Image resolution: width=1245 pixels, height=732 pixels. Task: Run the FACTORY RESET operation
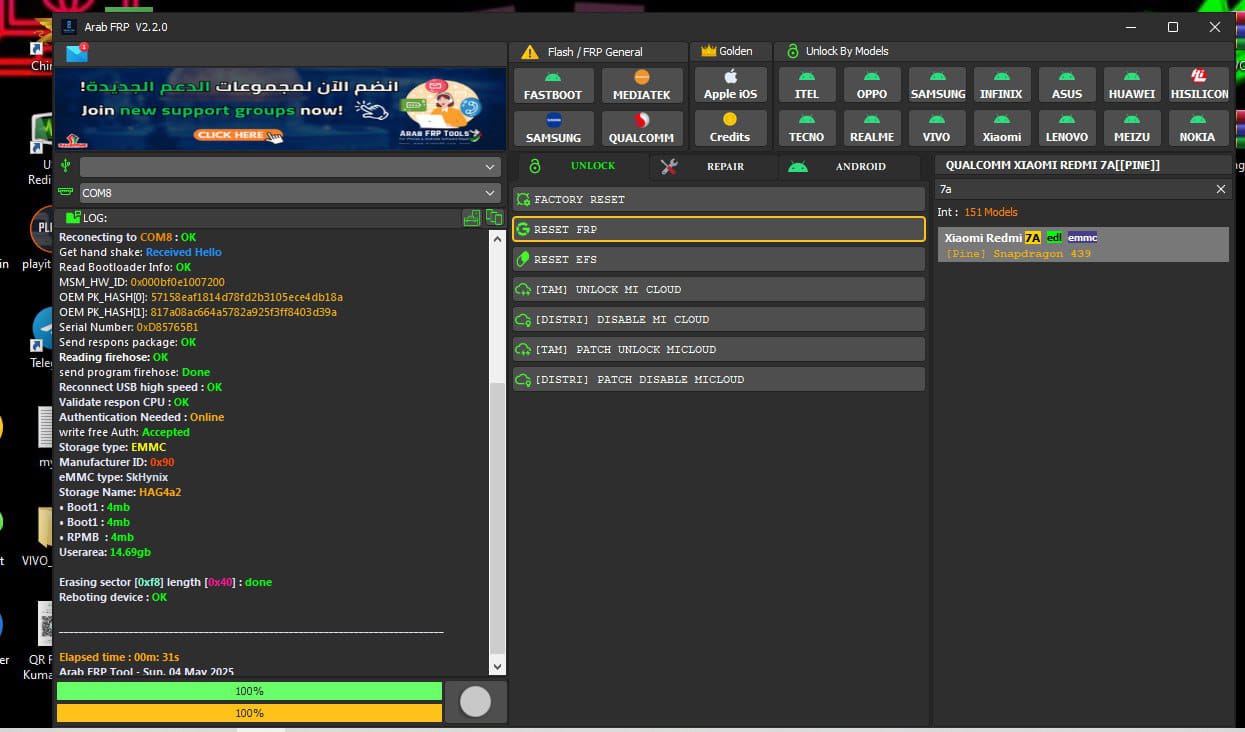[719, 199]
